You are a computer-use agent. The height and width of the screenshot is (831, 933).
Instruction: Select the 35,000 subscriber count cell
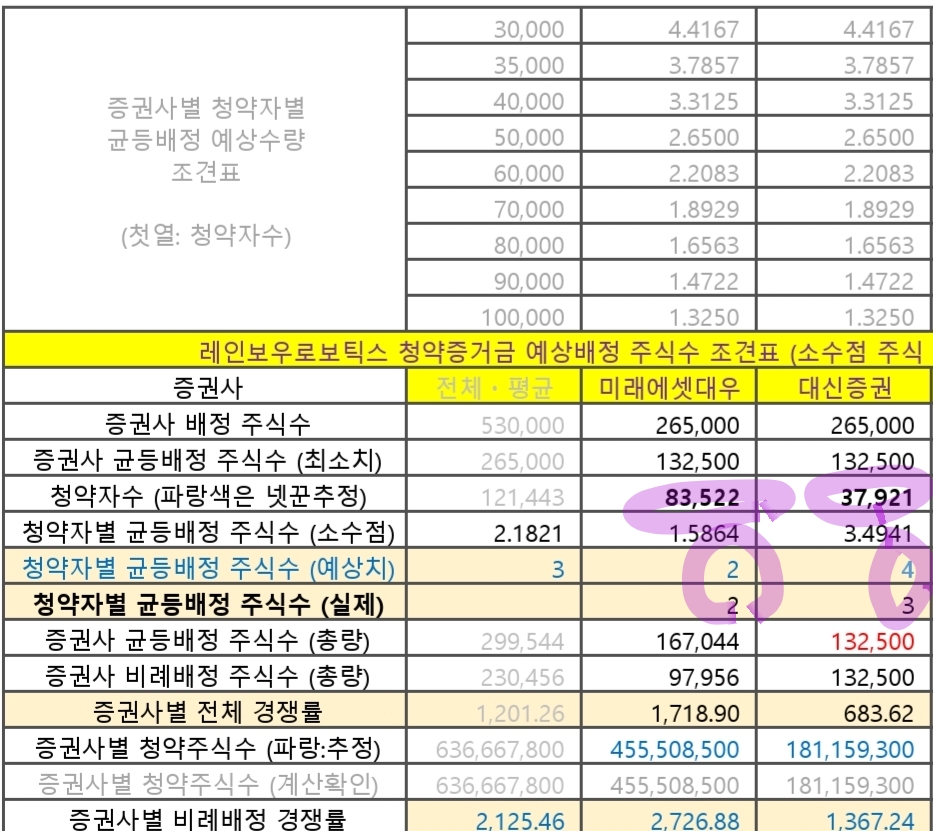(x=493, y=62)
